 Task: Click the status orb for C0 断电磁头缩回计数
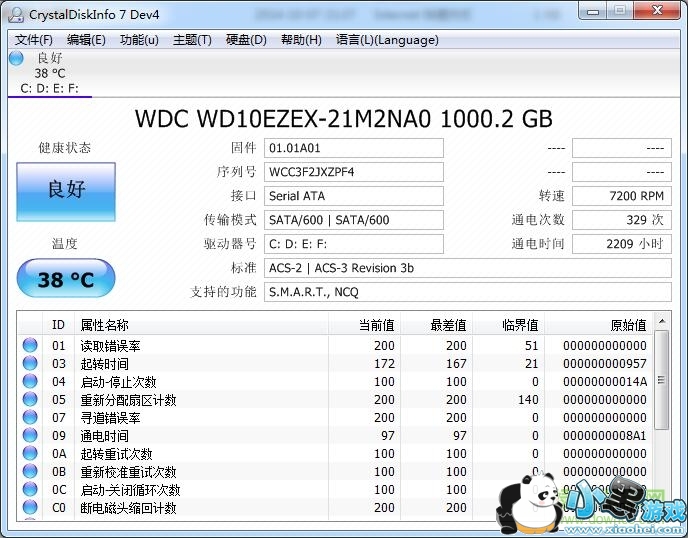(30, 507)
